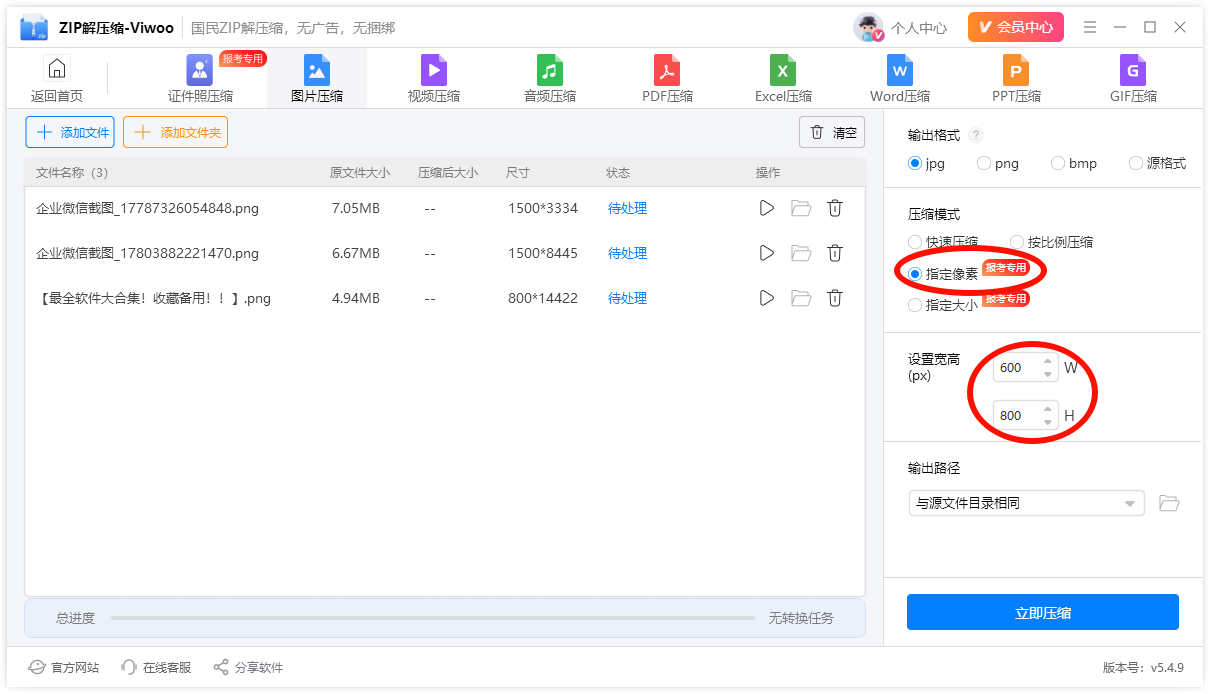Switch to the Excel压缩 tab
The width and height of the screenshot is (1210, 694).
point(783,79)
